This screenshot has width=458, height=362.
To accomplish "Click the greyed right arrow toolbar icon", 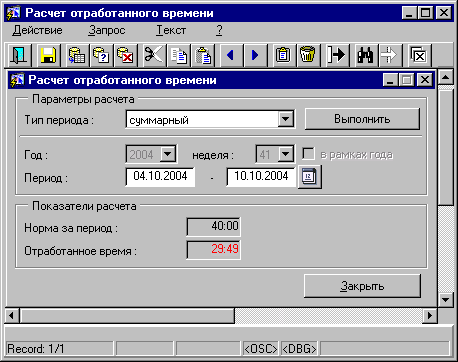I will click(x=390, y=55).
